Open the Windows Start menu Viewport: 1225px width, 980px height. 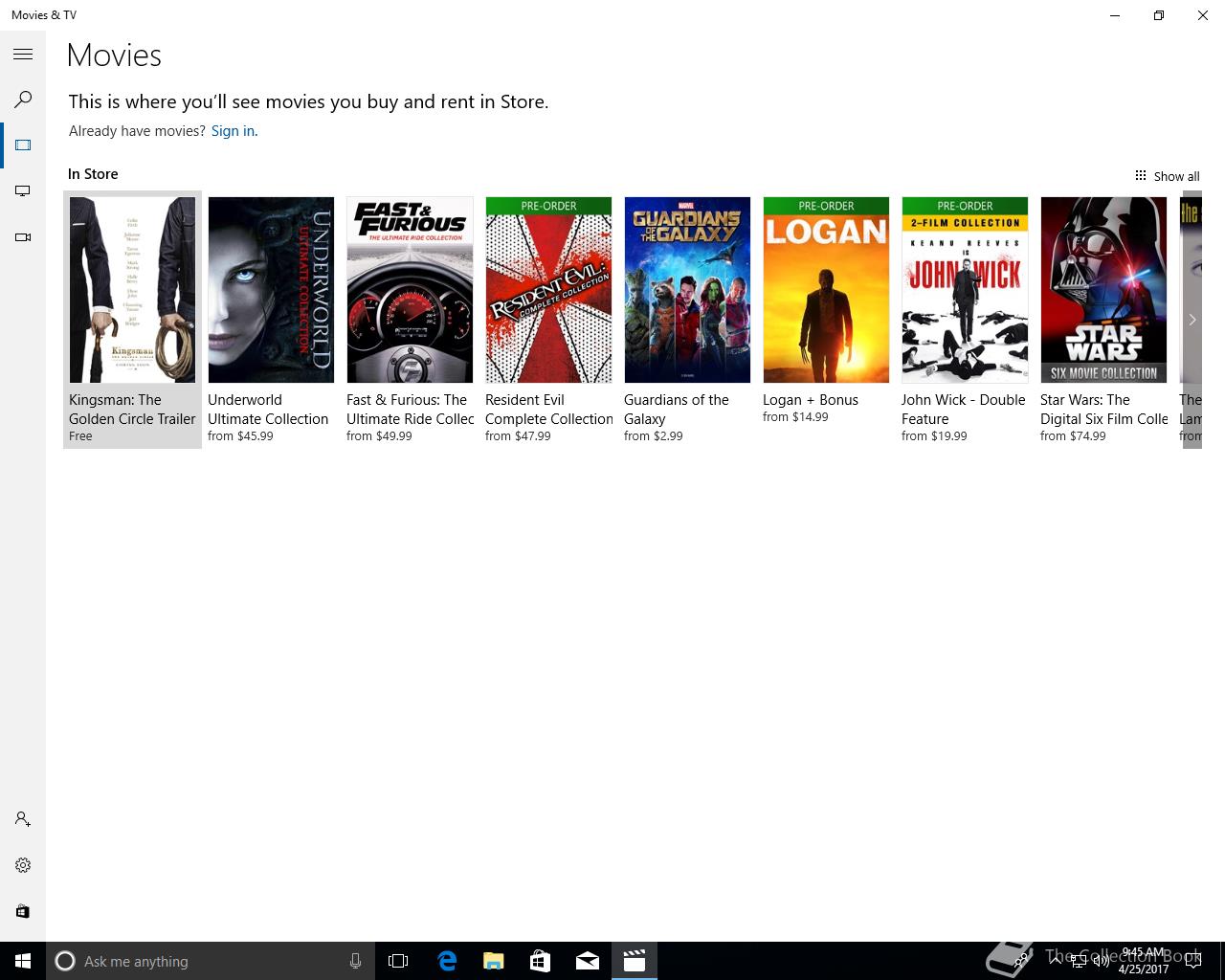pos(23,961)
